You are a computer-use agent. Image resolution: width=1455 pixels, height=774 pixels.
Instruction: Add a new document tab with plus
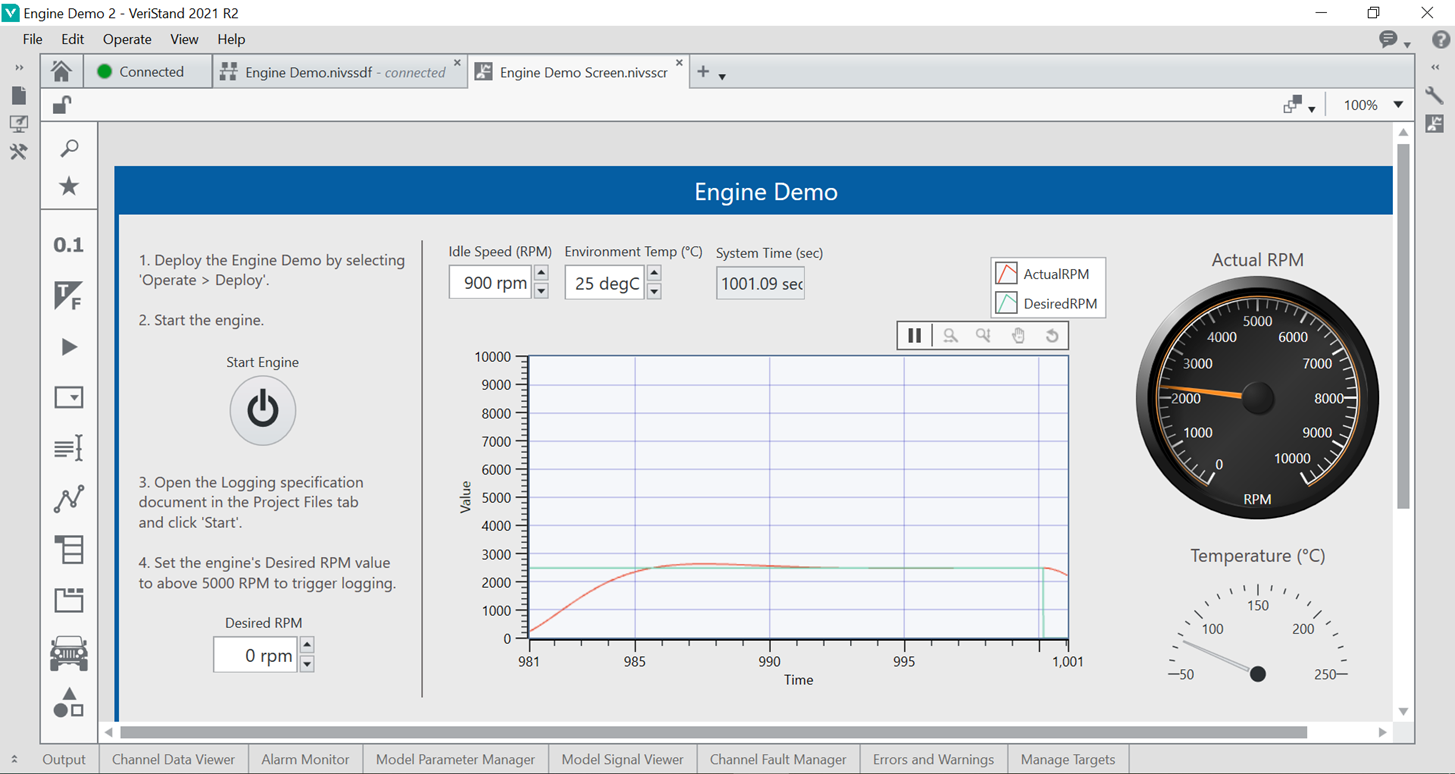pos(703,71)
